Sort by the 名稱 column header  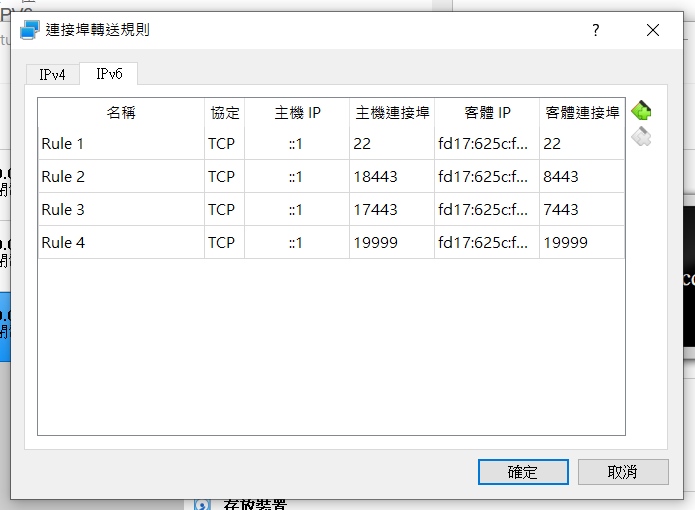[x=121, y=113]
